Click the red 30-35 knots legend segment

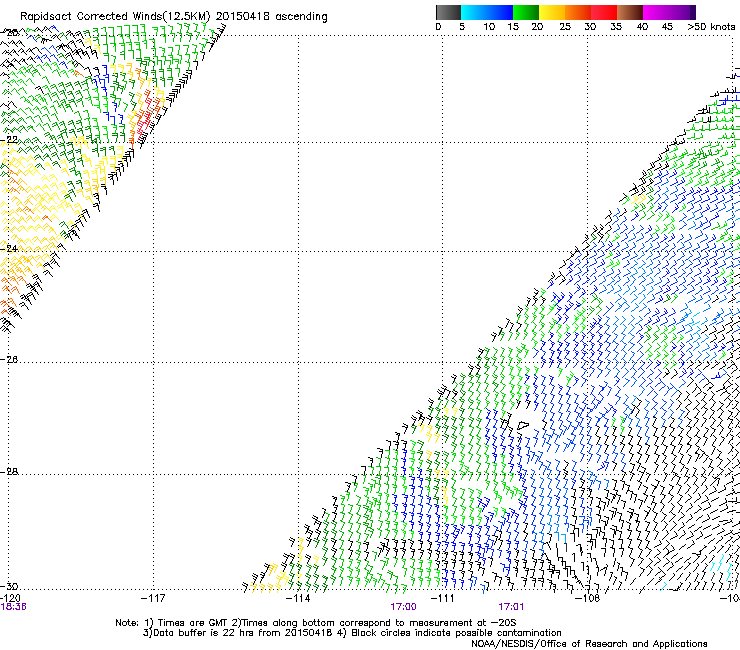point(604,12)
